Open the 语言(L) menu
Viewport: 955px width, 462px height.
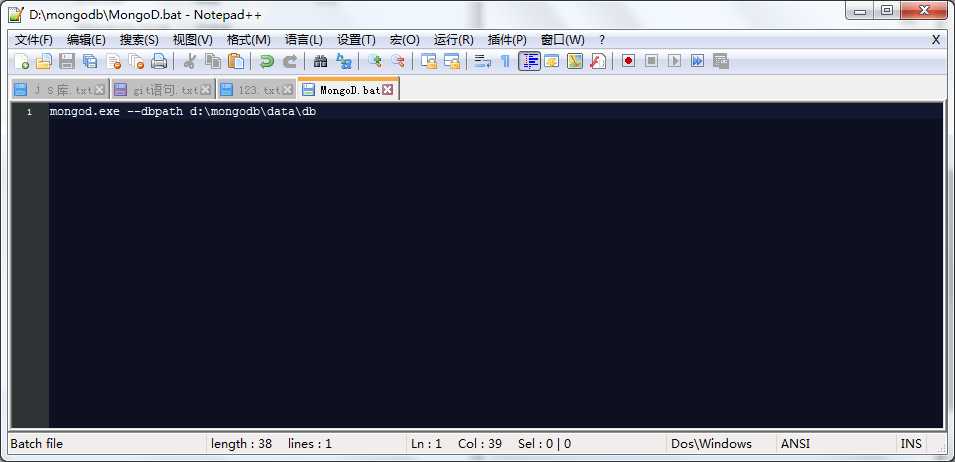303,40
